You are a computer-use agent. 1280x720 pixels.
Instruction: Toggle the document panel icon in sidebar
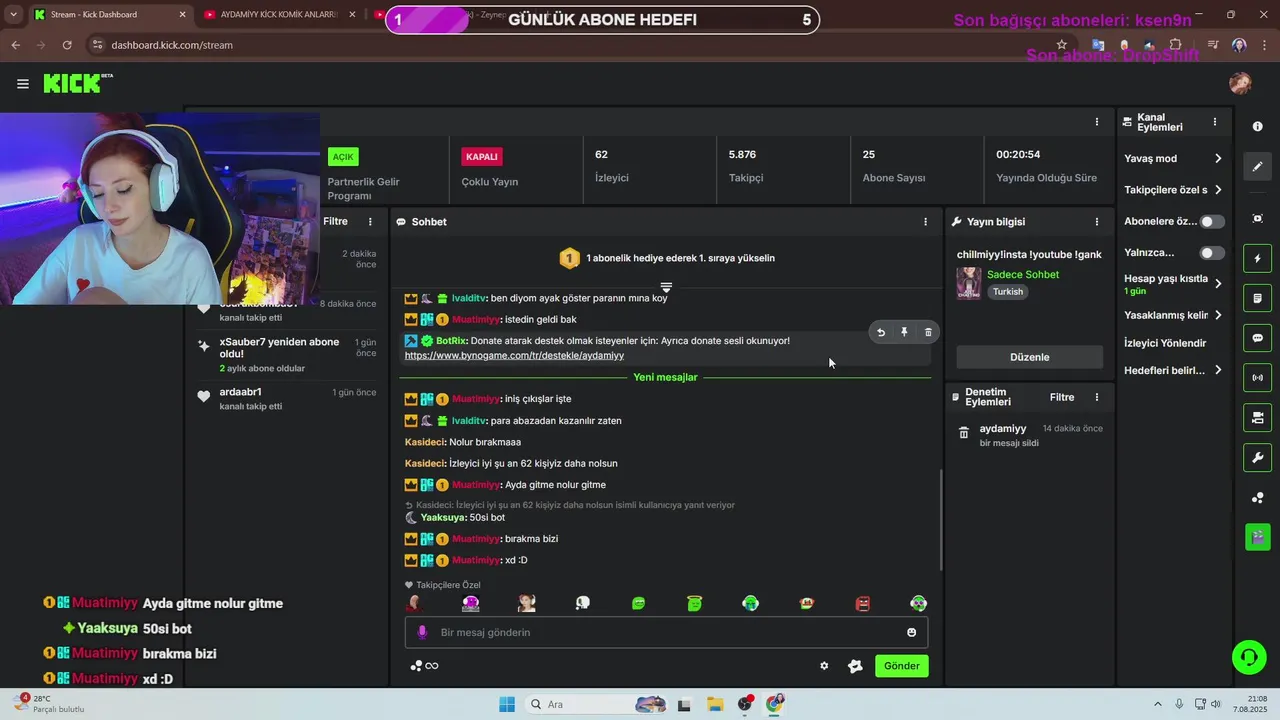point(1257,298)
